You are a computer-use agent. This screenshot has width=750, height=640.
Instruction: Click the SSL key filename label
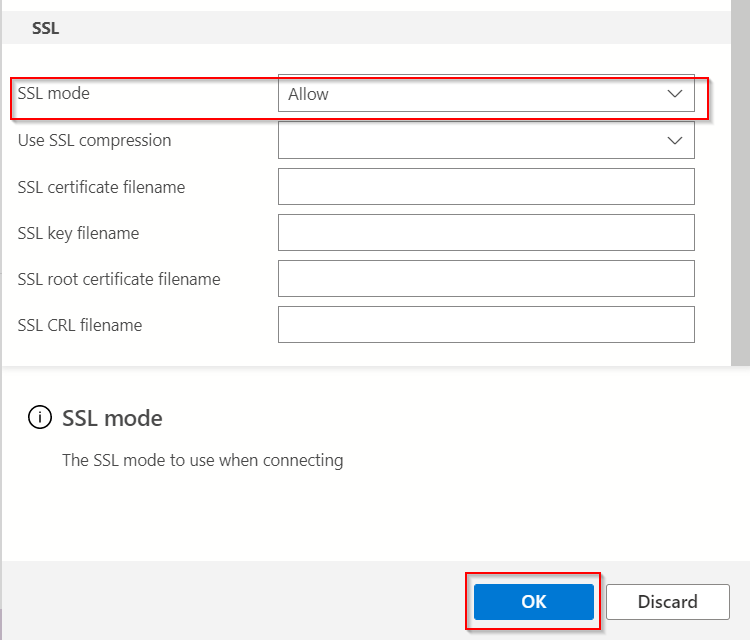click(78, 233)
